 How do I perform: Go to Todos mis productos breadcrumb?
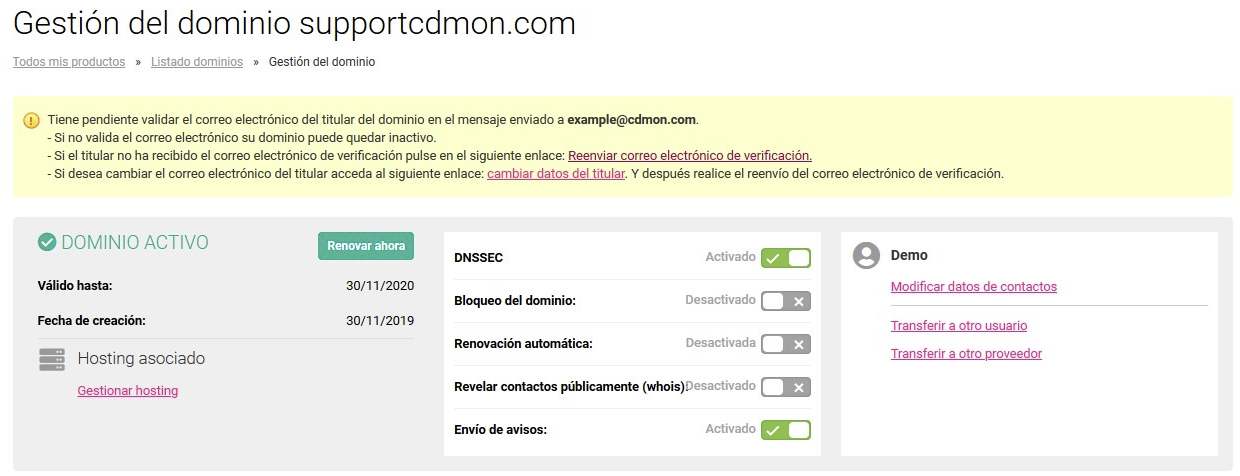pyautogui.click(x=69, y=62)
